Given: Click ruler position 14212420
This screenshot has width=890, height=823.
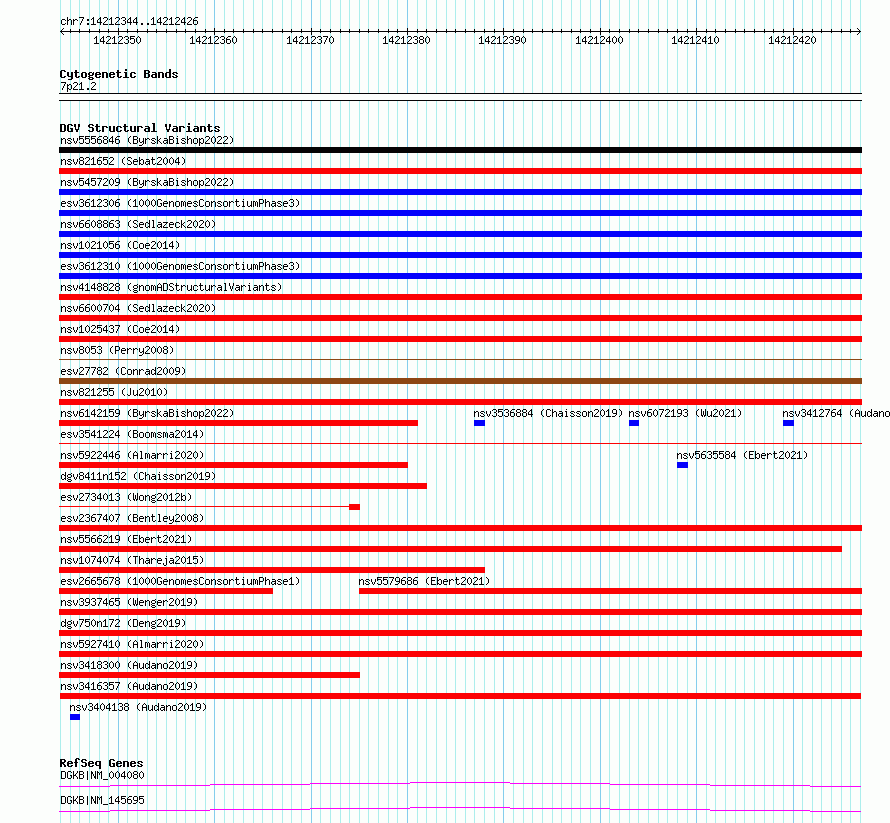Looking at the screenshot, I should [792, 40].
